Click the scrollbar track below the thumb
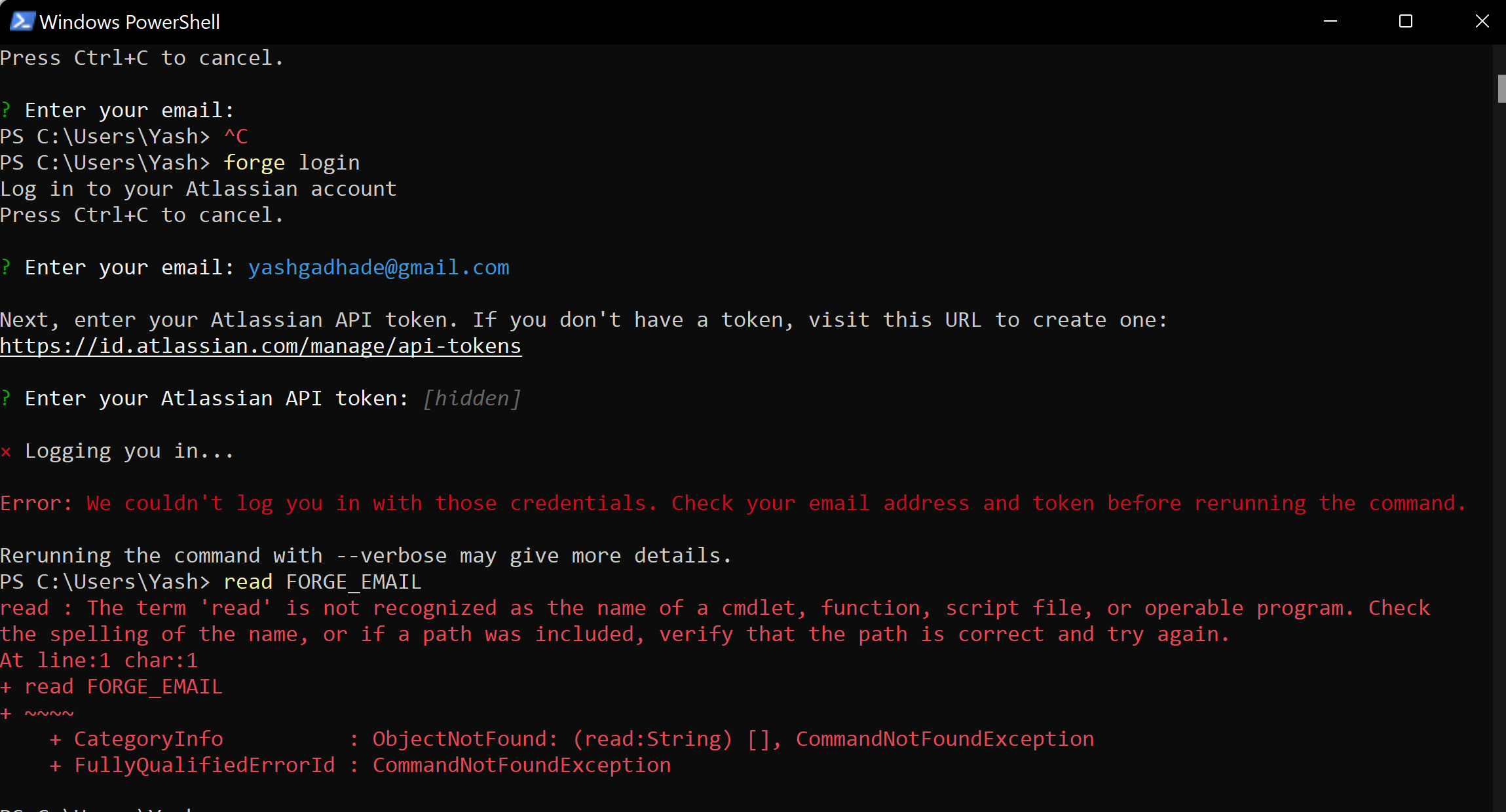This screenshot has height=812, width=1506. tap(1501, 458)
